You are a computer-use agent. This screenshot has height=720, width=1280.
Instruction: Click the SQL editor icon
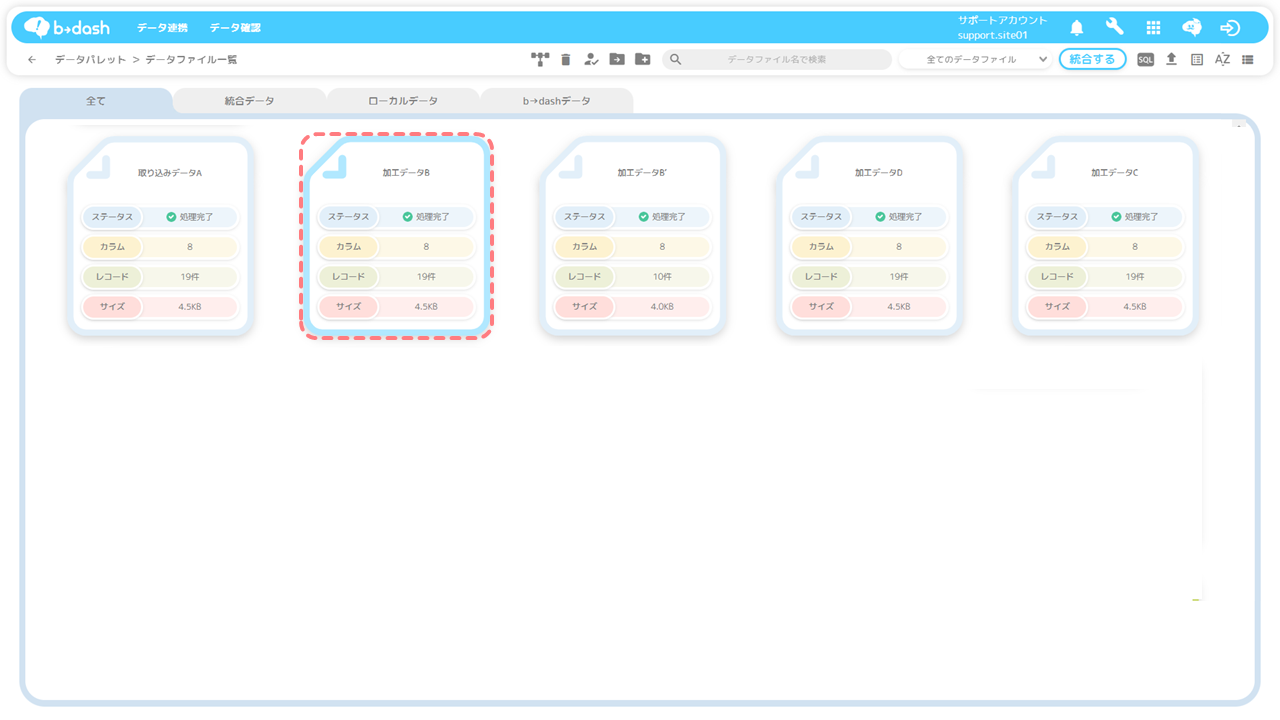click(1146, 60)
